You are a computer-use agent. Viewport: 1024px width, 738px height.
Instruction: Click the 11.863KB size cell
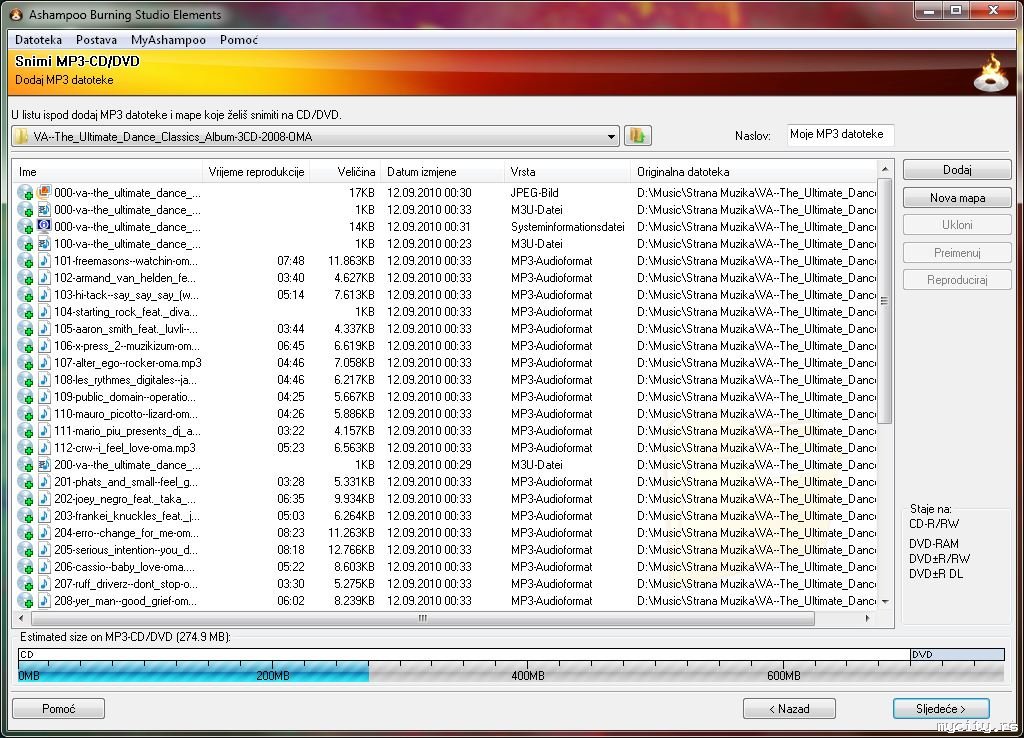pyautogui.click(x=351, y=260)
